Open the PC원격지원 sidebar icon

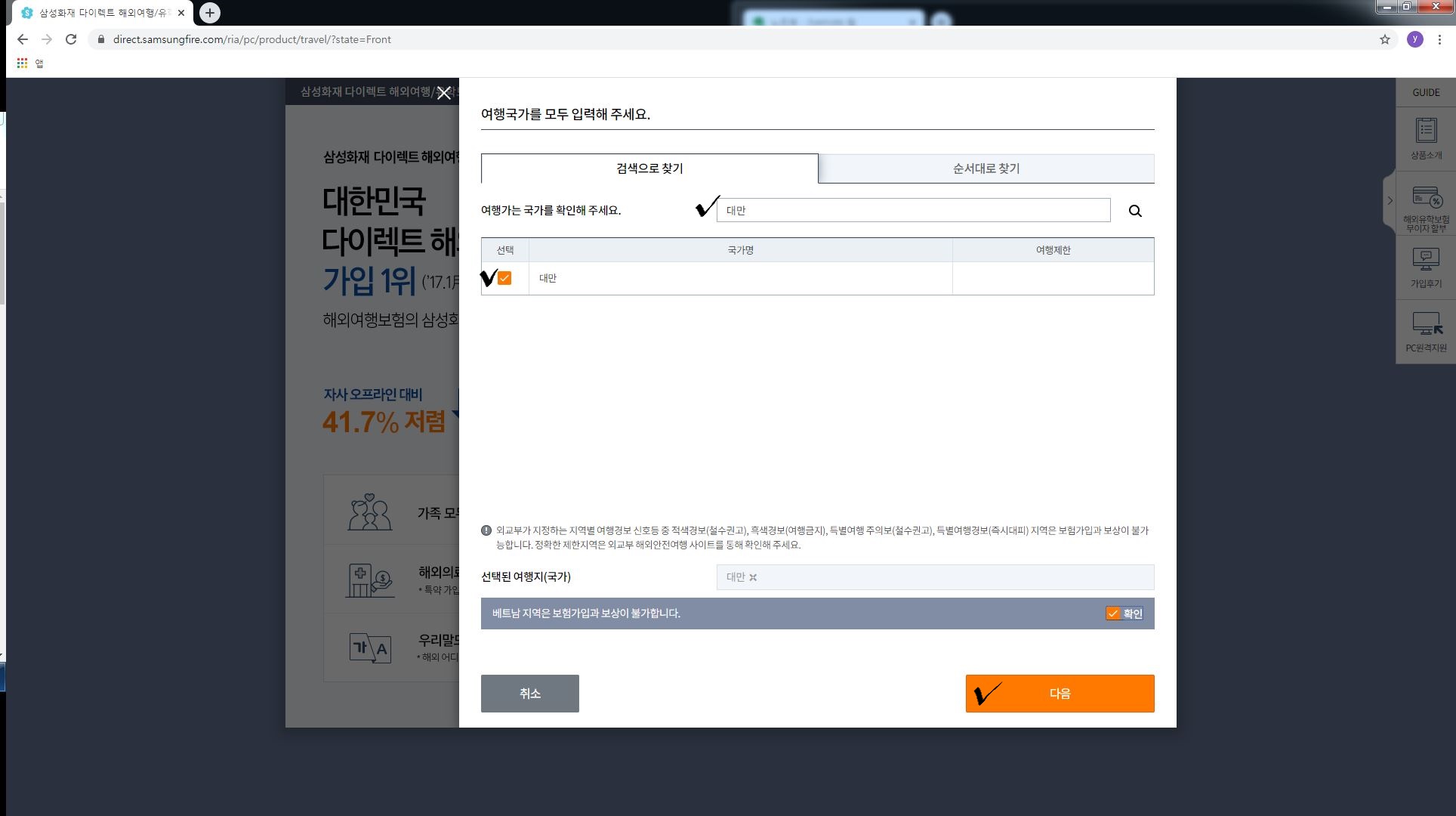(1426, 332)
